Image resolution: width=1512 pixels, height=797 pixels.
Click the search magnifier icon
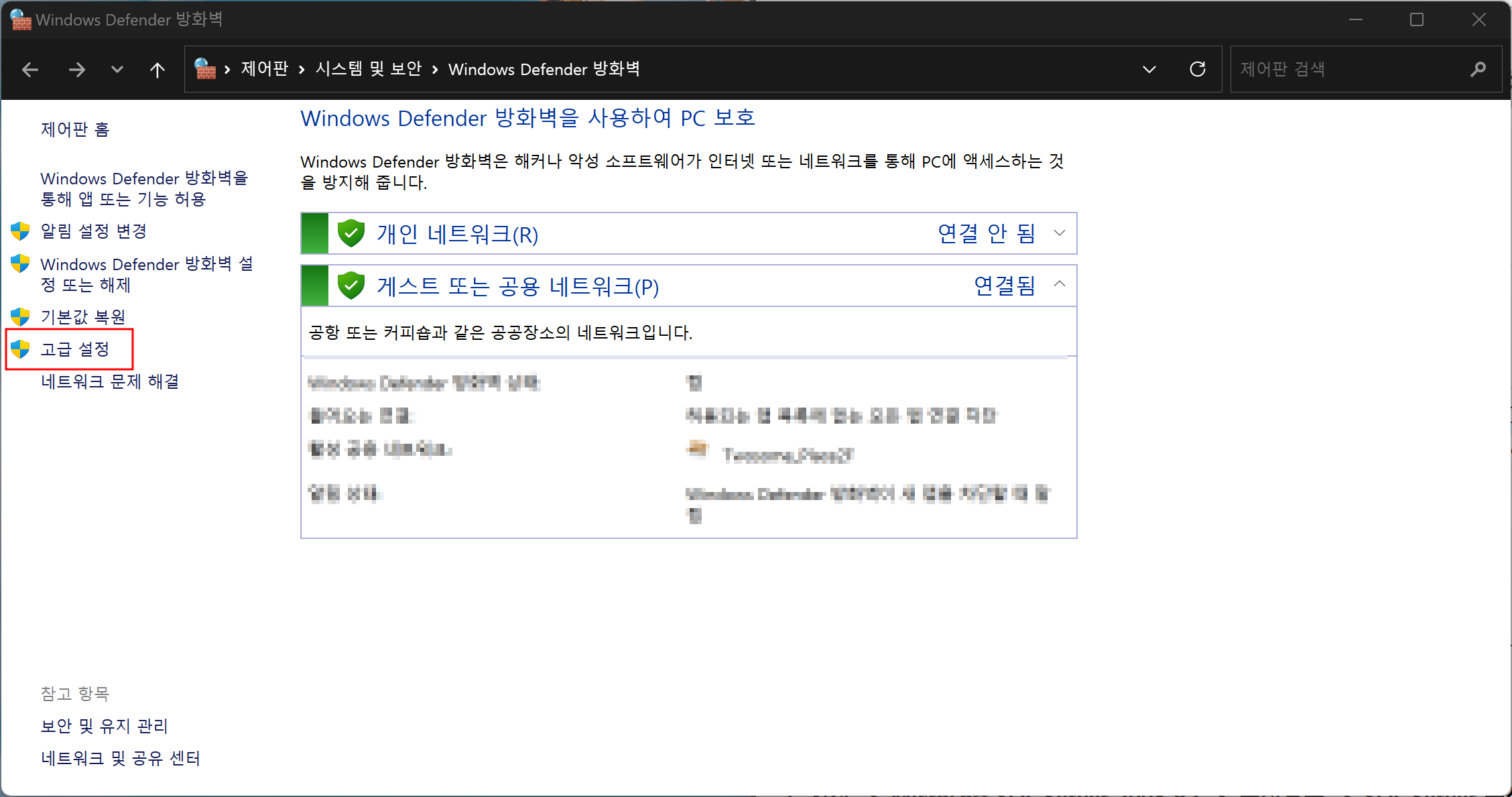tap(1478, 69)
